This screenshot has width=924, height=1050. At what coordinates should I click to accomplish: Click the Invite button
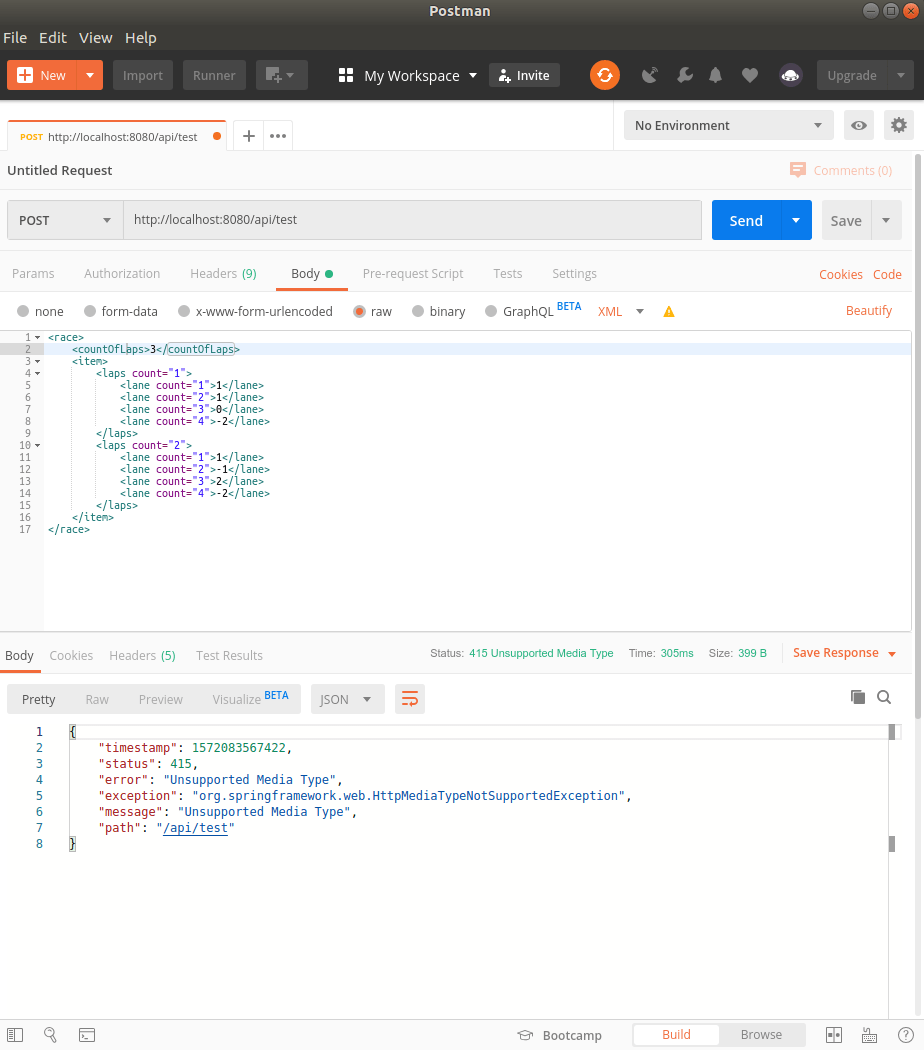click(x=524, y=75)
